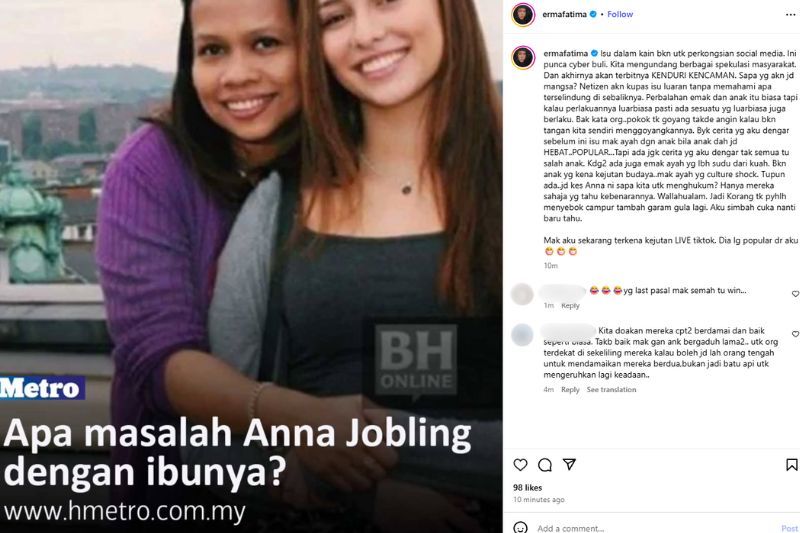Viewport: 800px width, 533px height.
Task: Like the 'mak semah' comment
Action: [x=795, y=294]
